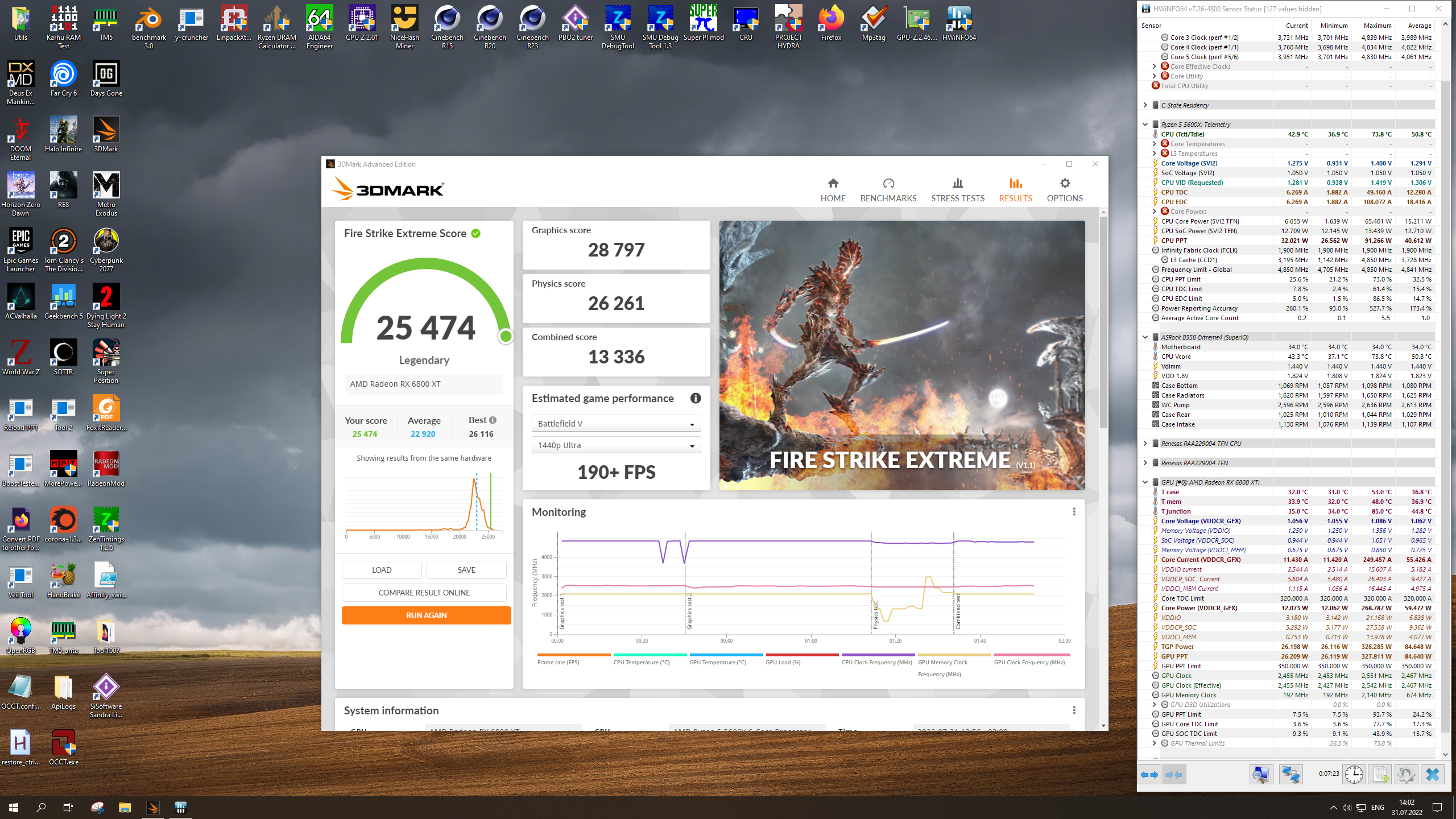Click the disabled Core Effective Clocks red X
Image resolution: width=1456 pixels, height=819 pixels.
1165,67
